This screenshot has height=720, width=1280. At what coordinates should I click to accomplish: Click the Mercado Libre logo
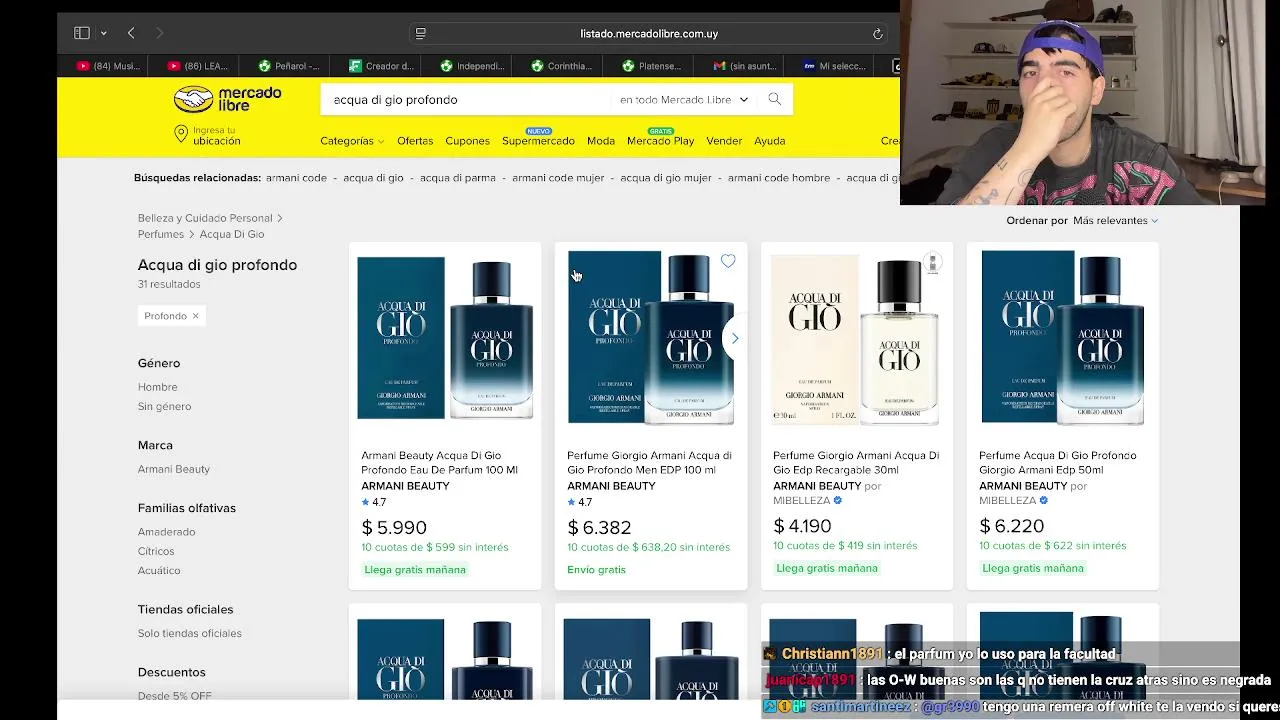[228, 99]
